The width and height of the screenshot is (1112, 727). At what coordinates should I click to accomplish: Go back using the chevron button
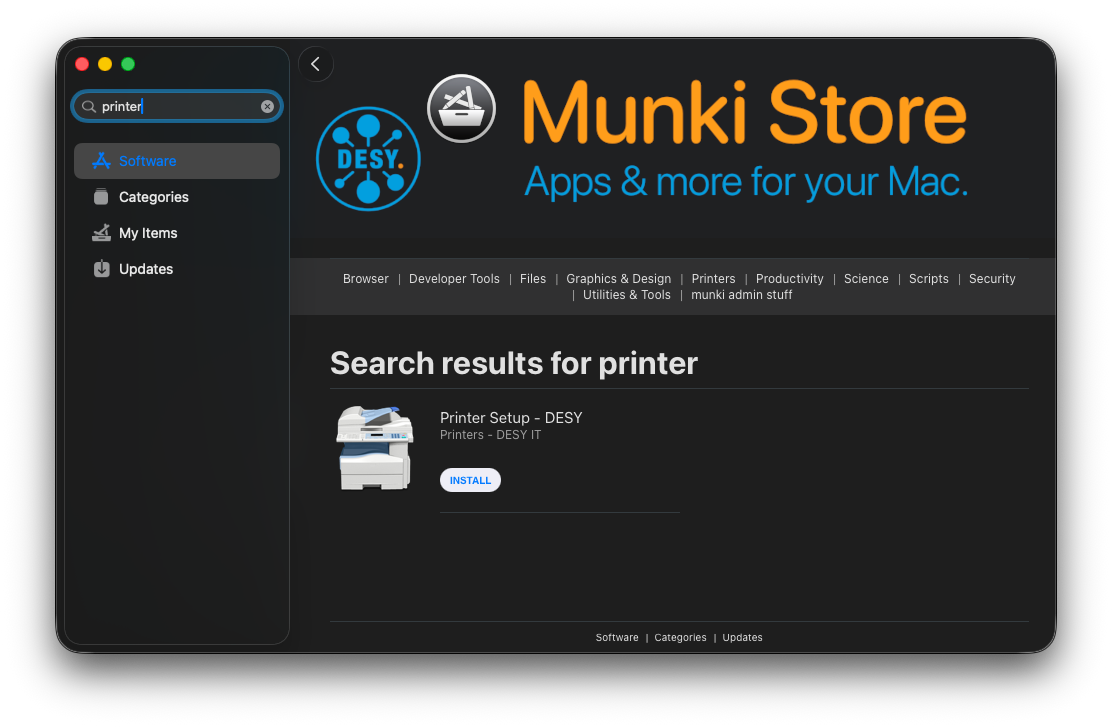[316, 64]
